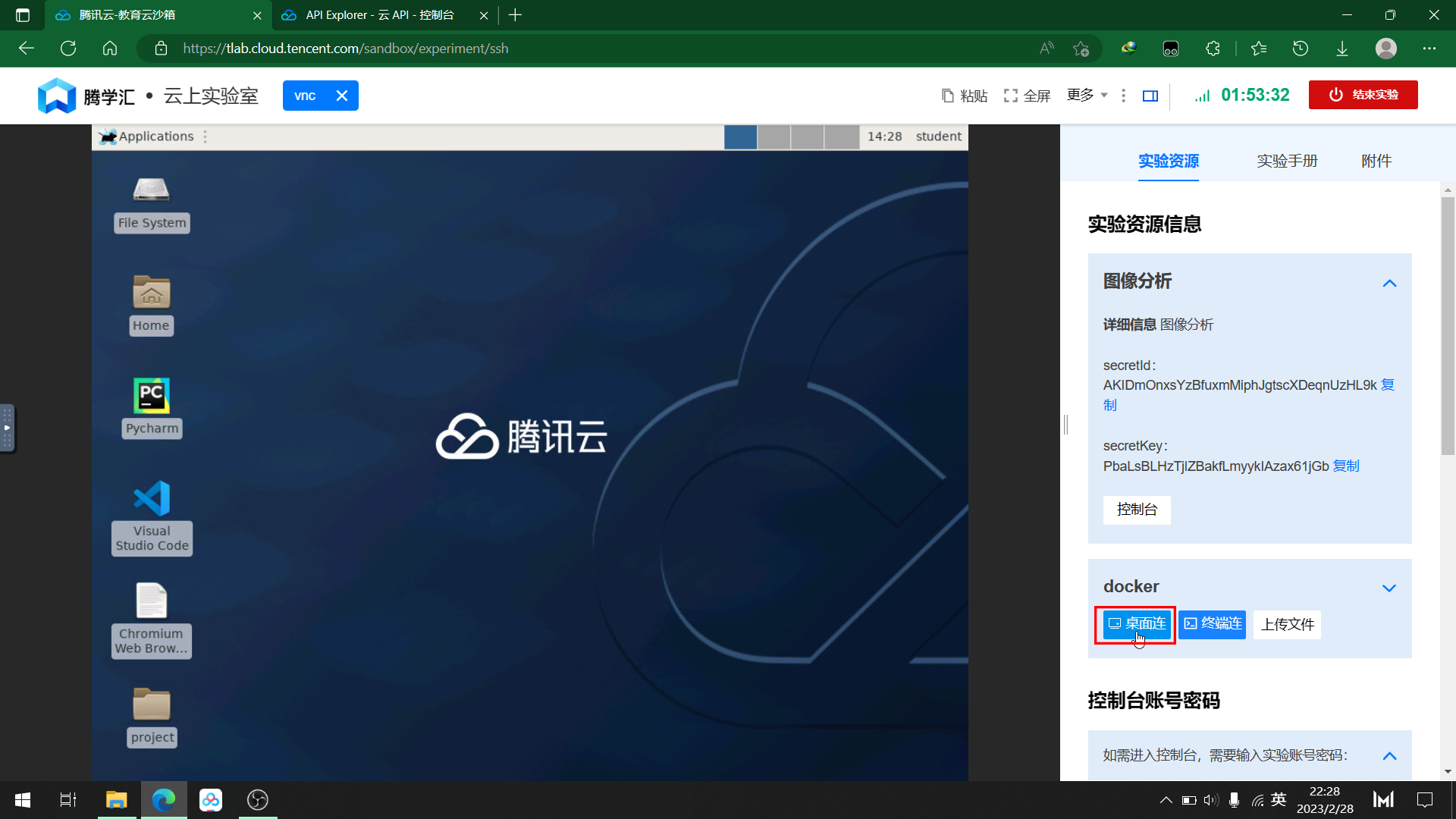Image resolution: width=1456 pixels, height=819 pixels.
Task: Switch to fourth workspace in VNC panel
Action: pyautogui.click(x=842, y=136)
